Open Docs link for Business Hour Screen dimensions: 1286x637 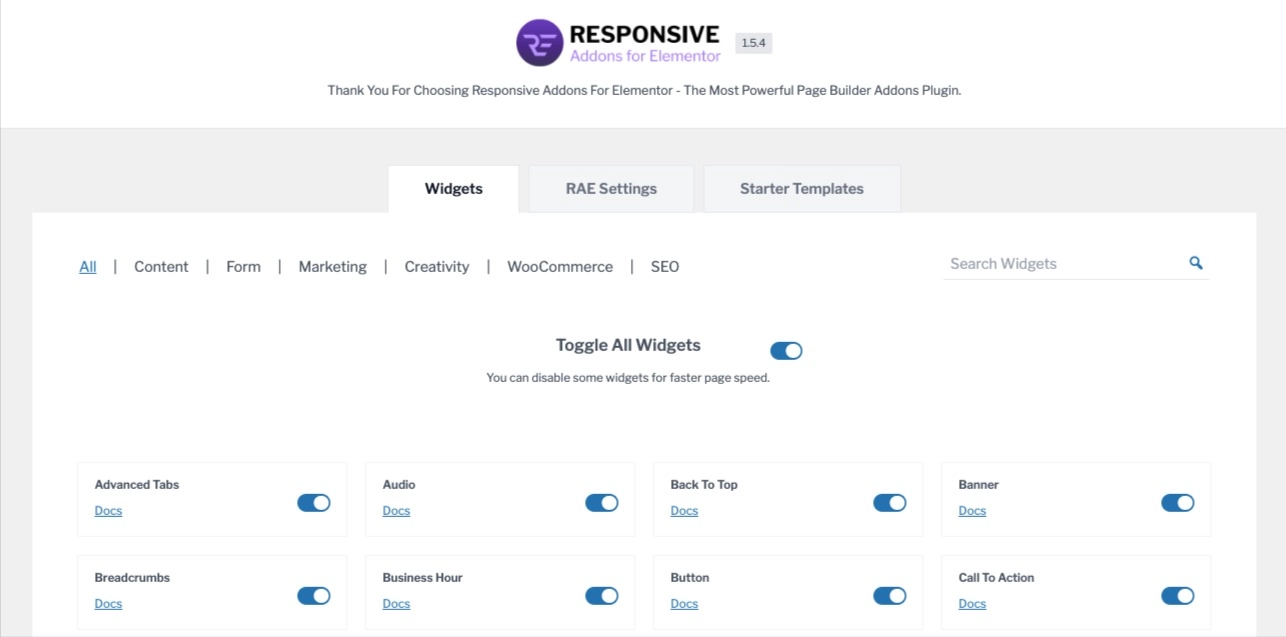pyautogui.click(x=396, y=604)
